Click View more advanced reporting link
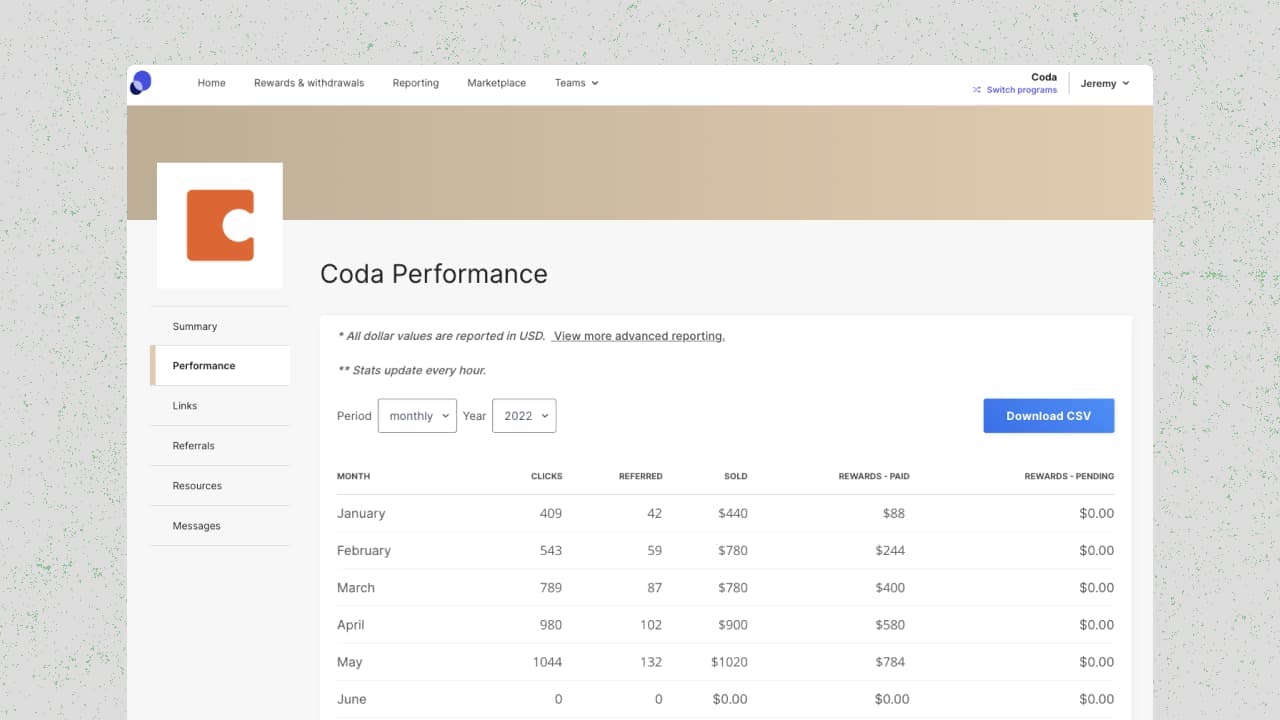 (x=639, y=336)
